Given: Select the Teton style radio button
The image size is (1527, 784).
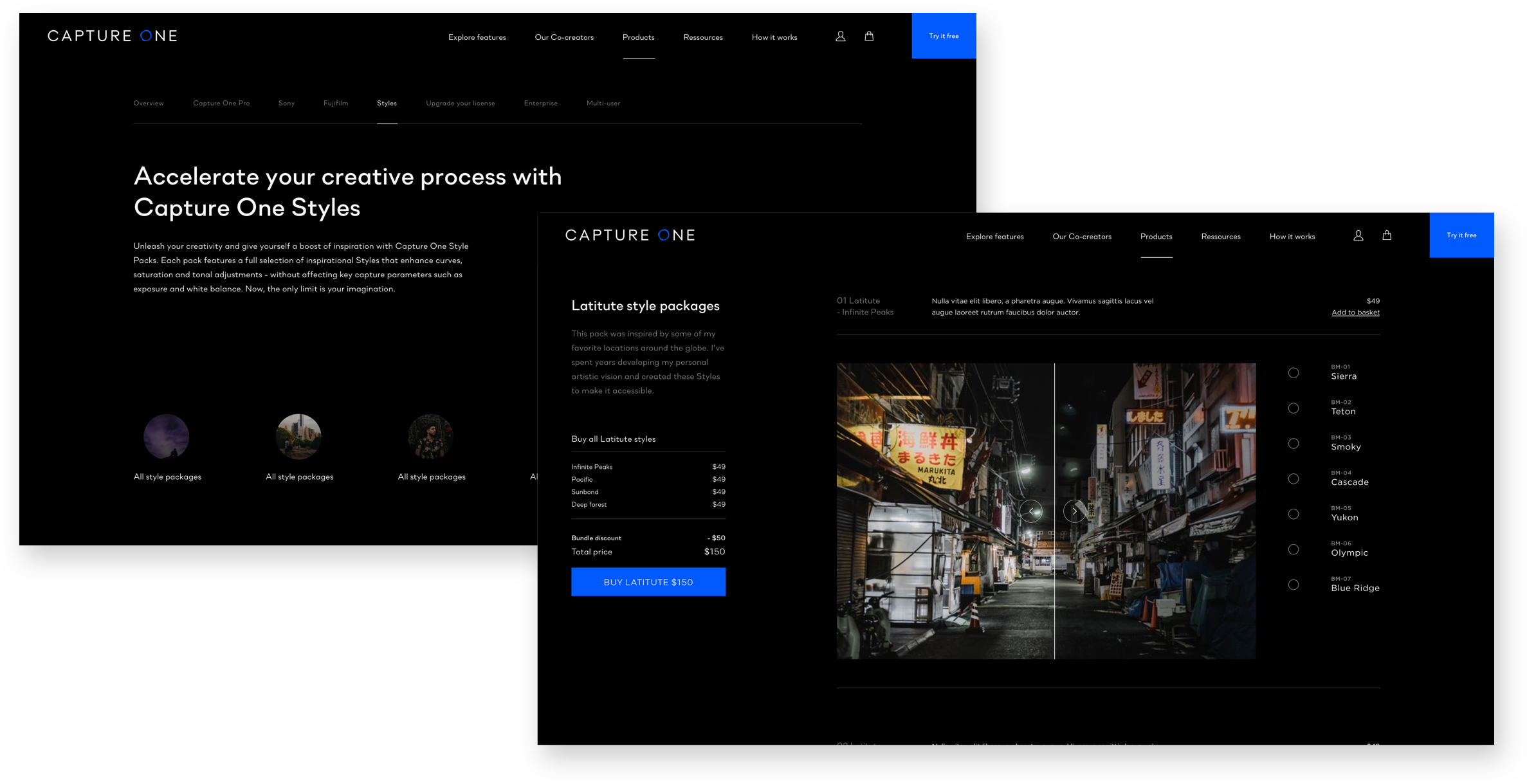Looking at the screenshot, I should (1294, 408).
